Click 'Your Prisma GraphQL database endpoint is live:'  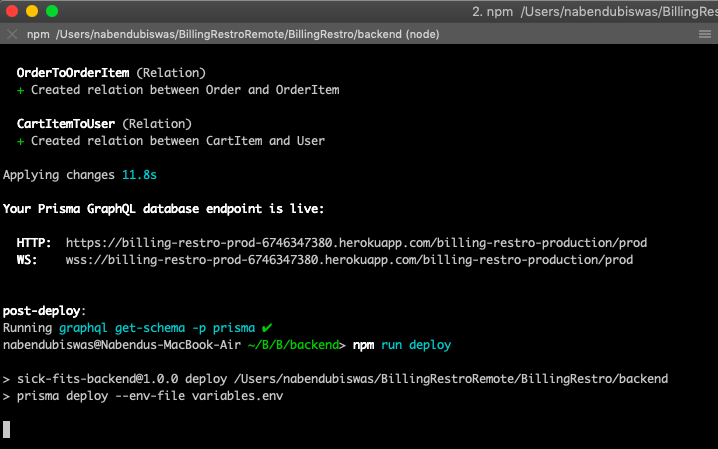point(163,209)
